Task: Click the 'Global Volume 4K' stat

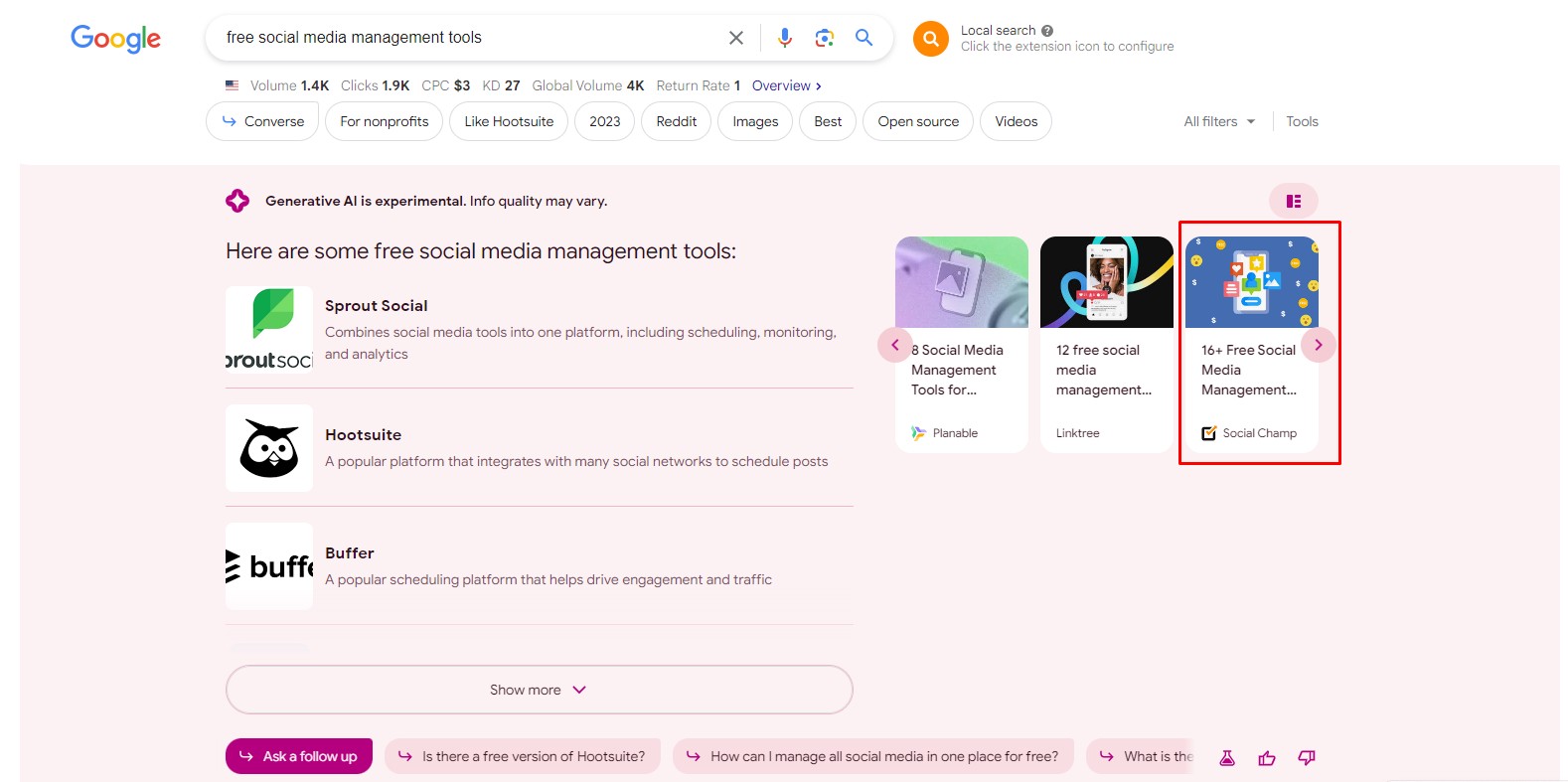Action: pyautogui.click(x=588, y=85)
